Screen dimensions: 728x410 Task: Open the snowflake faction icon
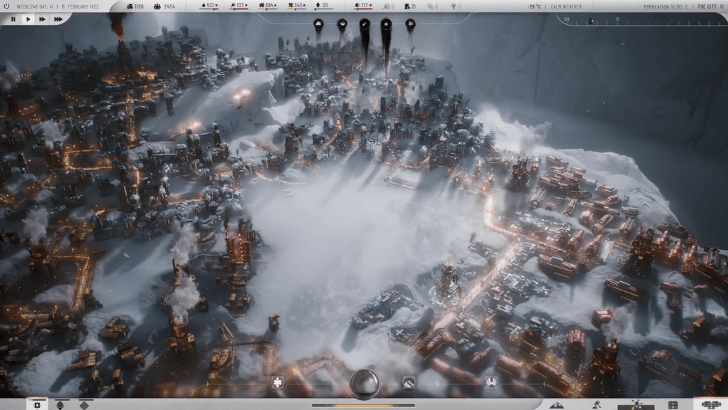point(278,383)
